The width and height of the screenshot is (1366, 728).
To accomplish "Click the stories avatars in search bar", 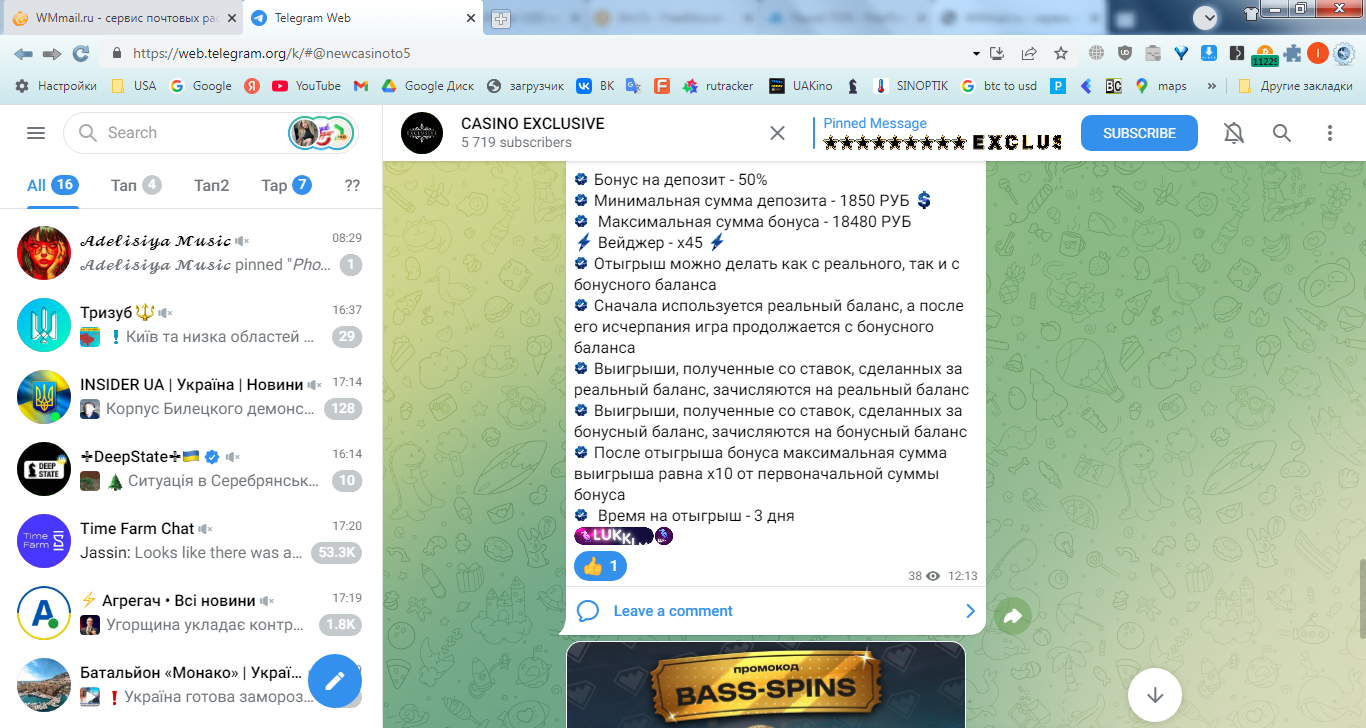I will point(321,133).
